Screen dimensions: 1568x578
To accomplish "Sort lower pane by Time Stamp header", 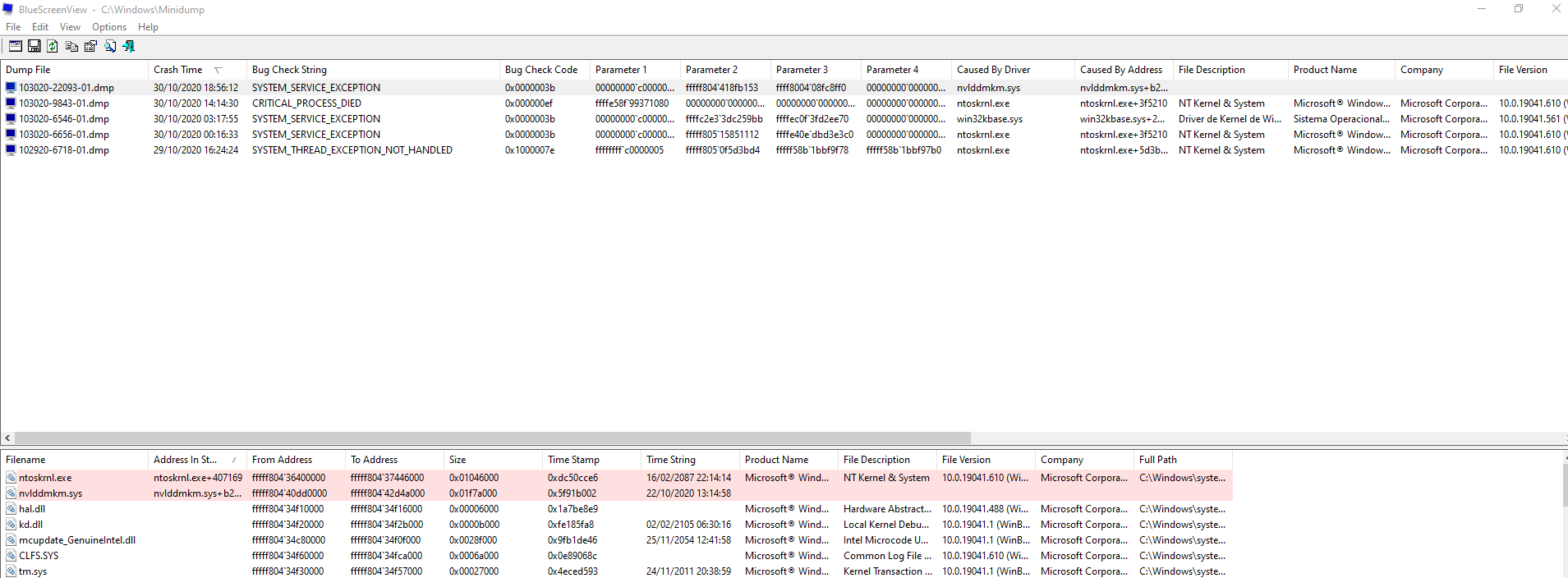I will [x=591, y=460].
